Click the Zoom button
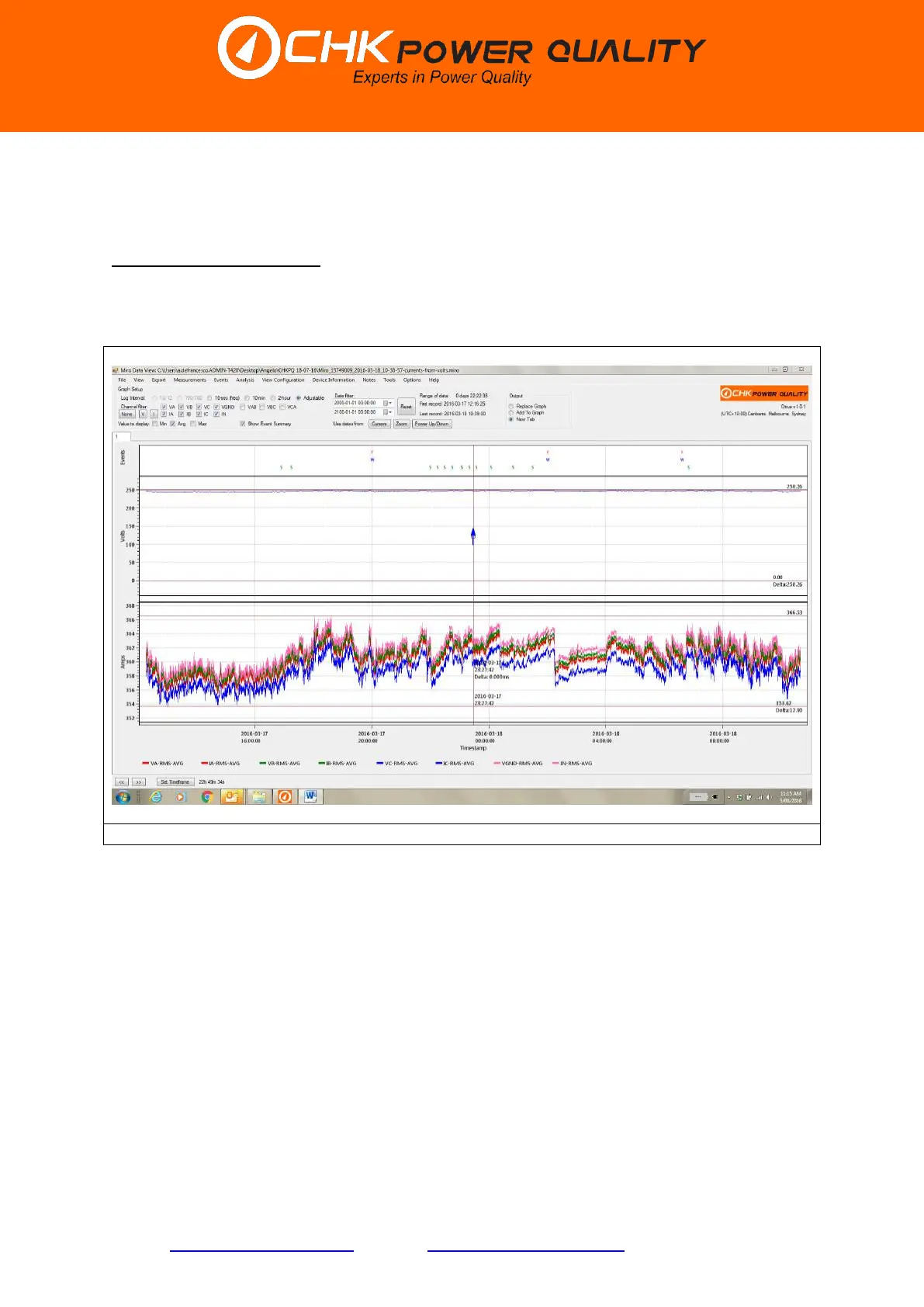 point(401,424)
